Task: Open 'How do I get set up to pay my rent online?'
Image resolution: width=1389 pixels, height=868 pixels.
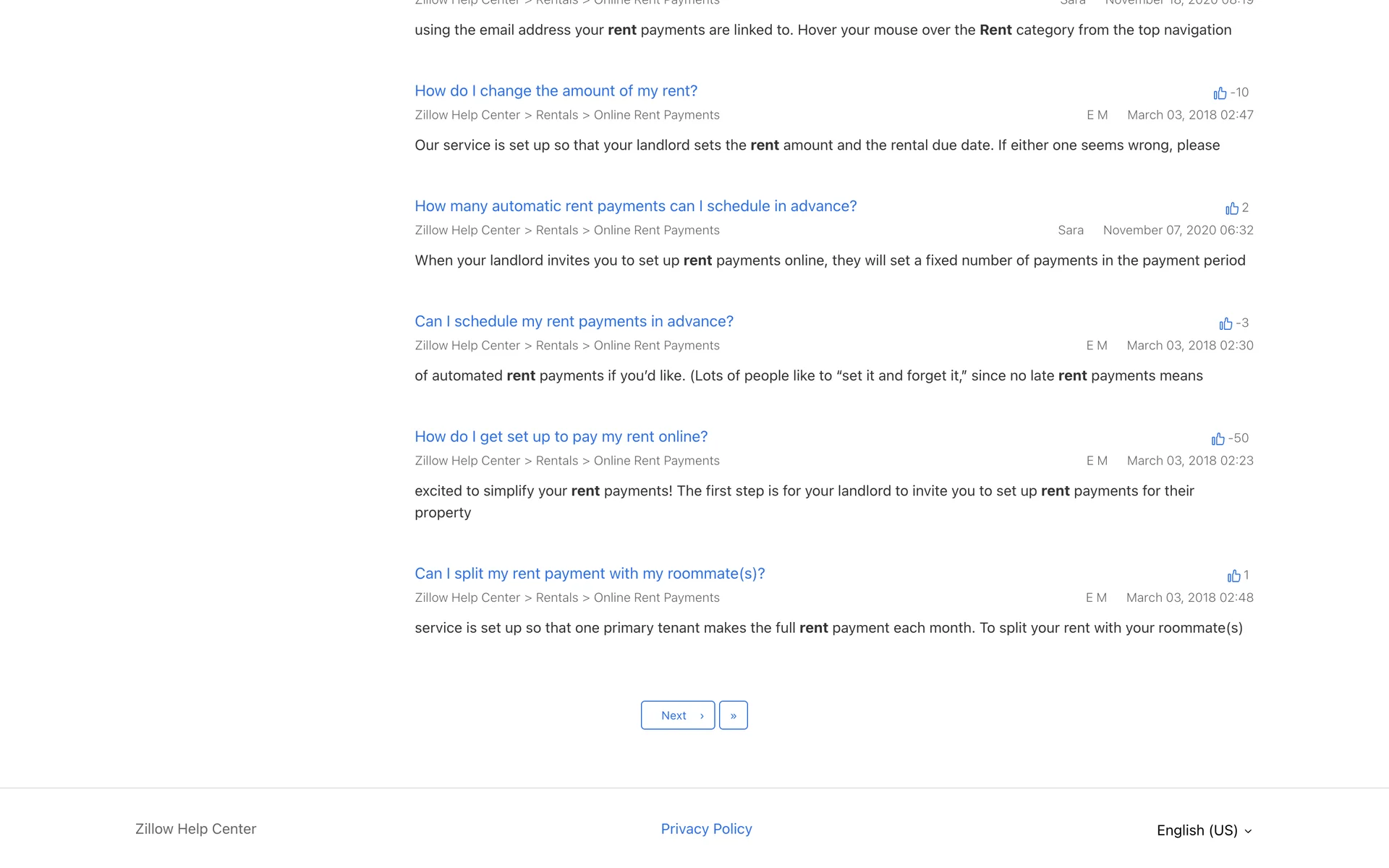Action: pyautogui.click(x=561, y=437)
